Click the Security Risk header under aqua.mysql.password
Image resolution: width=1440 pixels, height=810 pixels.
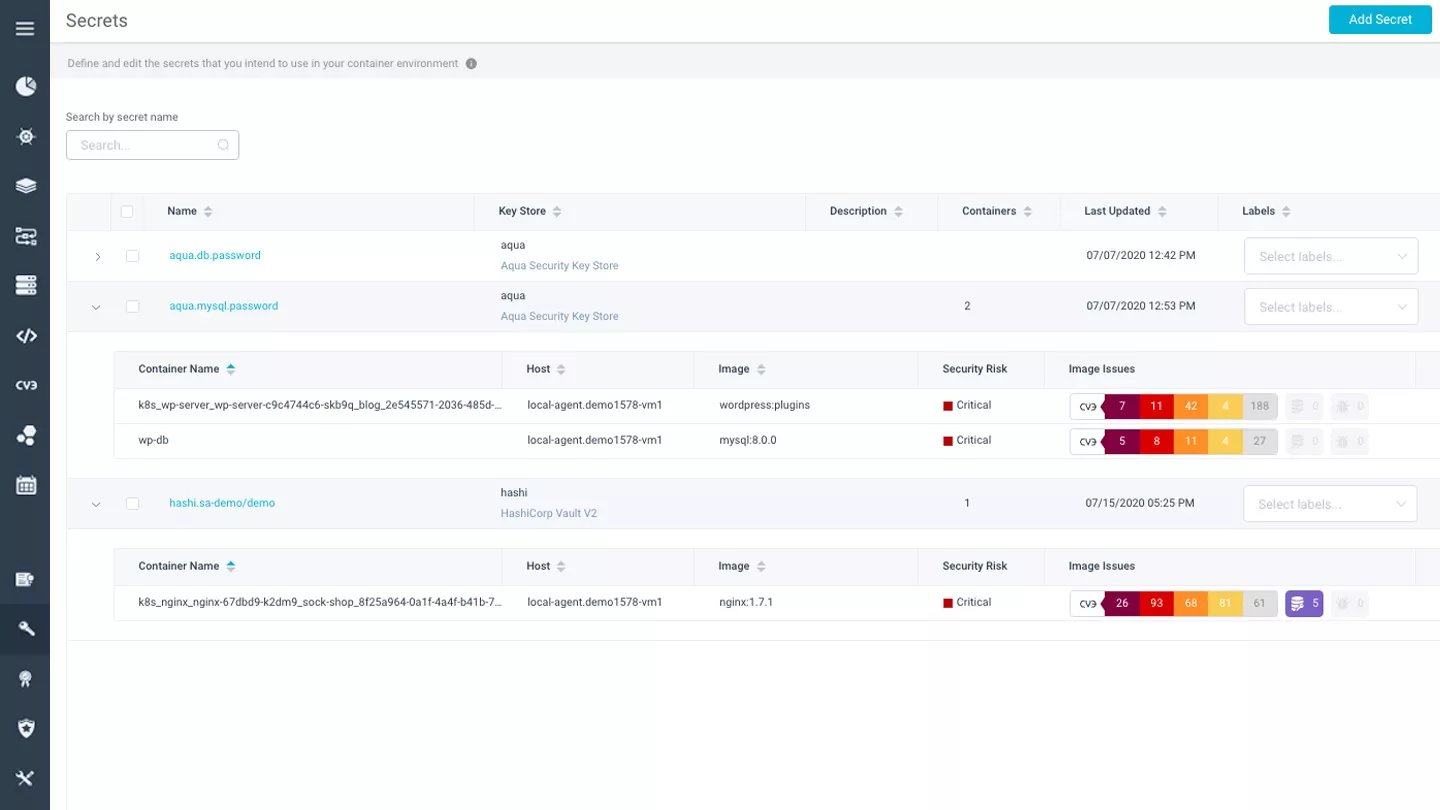point(975,370)
